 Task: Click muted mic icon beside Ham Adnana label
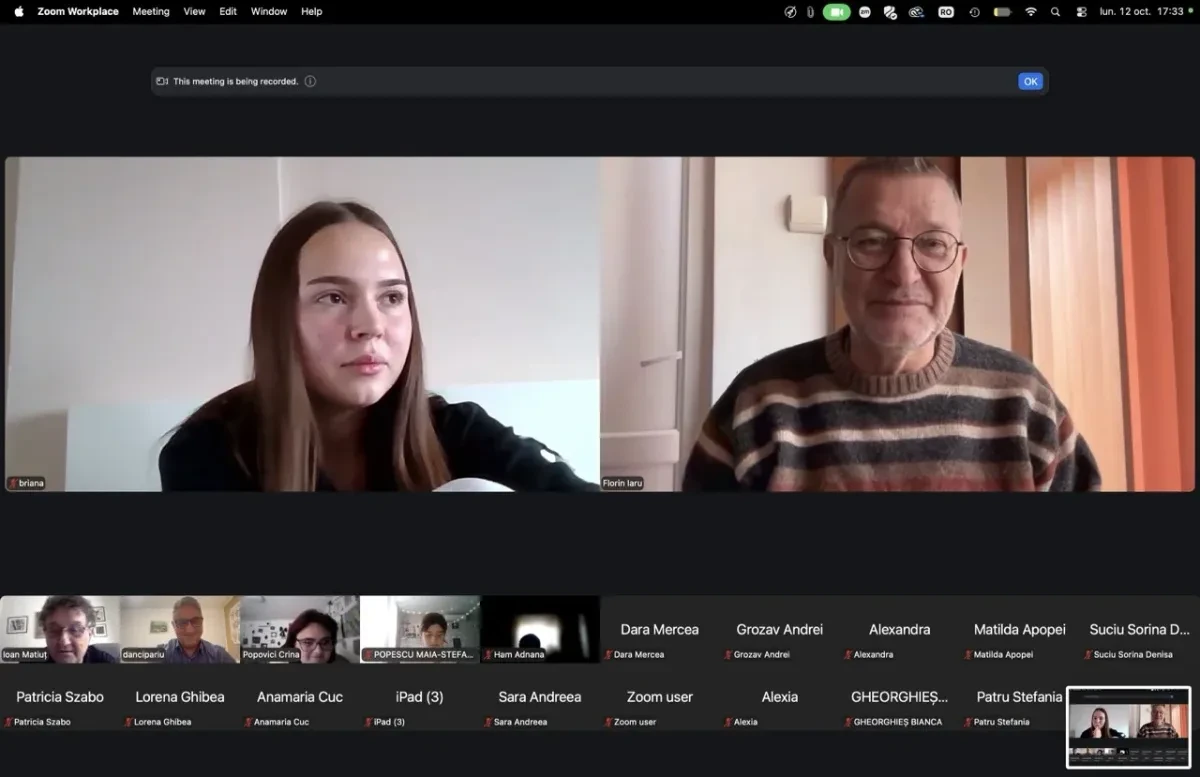coord(488,655)
